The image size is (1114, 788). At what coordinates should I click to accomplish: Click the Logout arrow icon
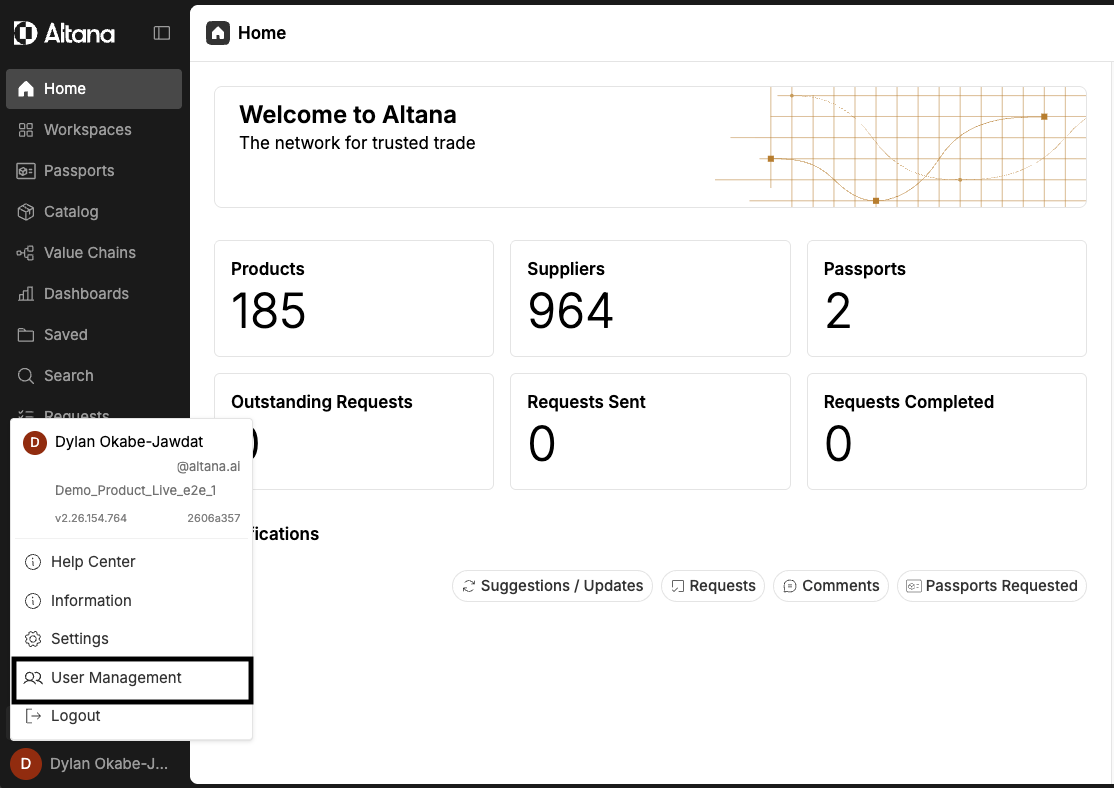click(33, 716)
